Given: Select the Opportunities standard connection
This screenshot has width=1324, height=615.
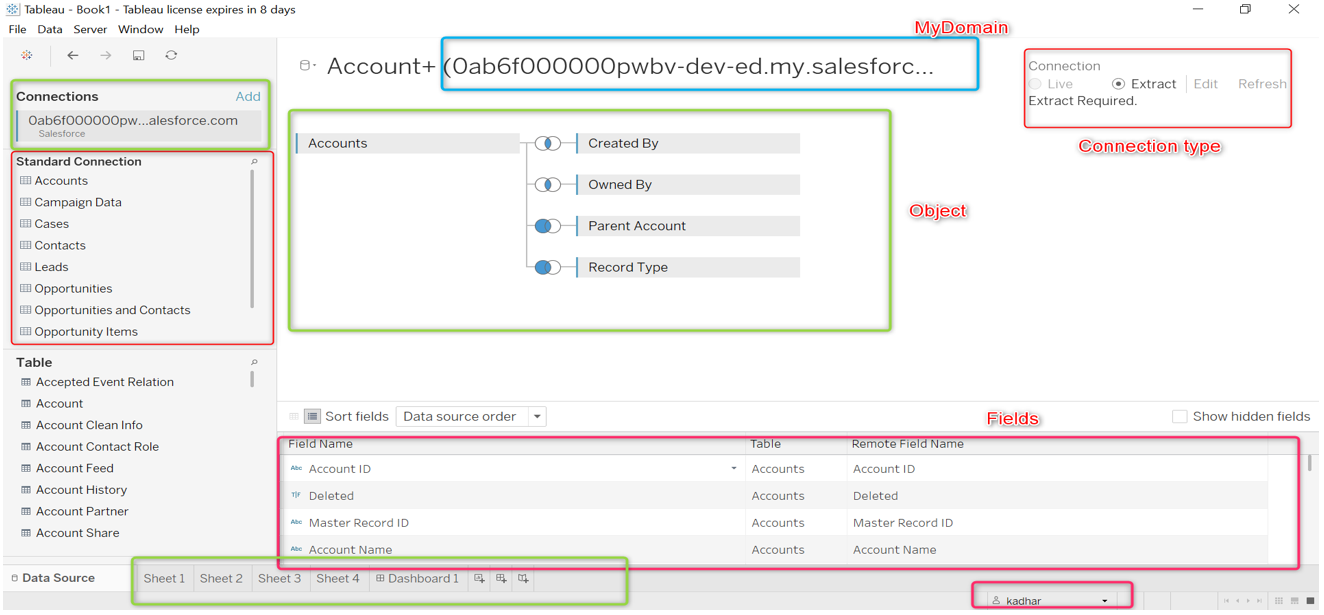Looking at the screenshot, I should (x=73, y=288).
